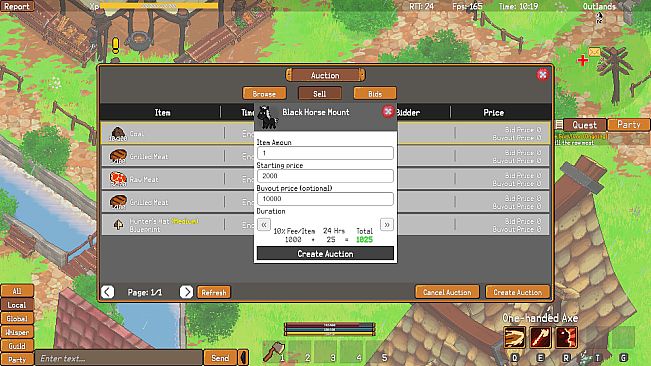Click the green Total fee value
The height and width of the screenshot is (366, 651).
[x=364, y=239]
